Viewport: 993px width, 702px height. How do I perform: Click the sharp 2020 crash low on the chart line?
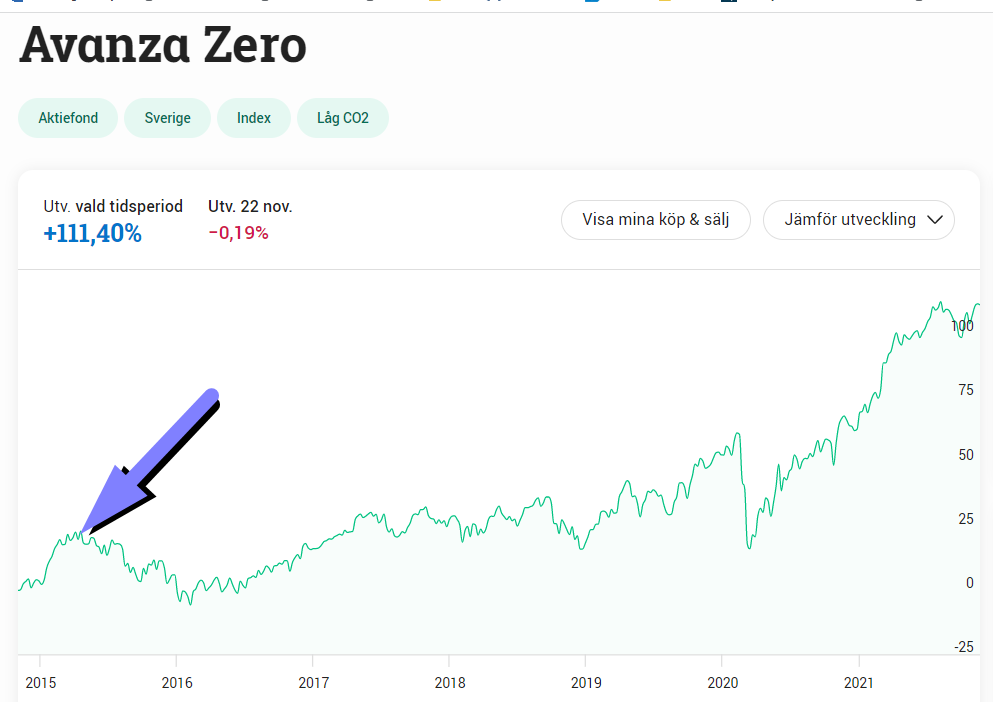pyautogui.click(x=750, y=546)
